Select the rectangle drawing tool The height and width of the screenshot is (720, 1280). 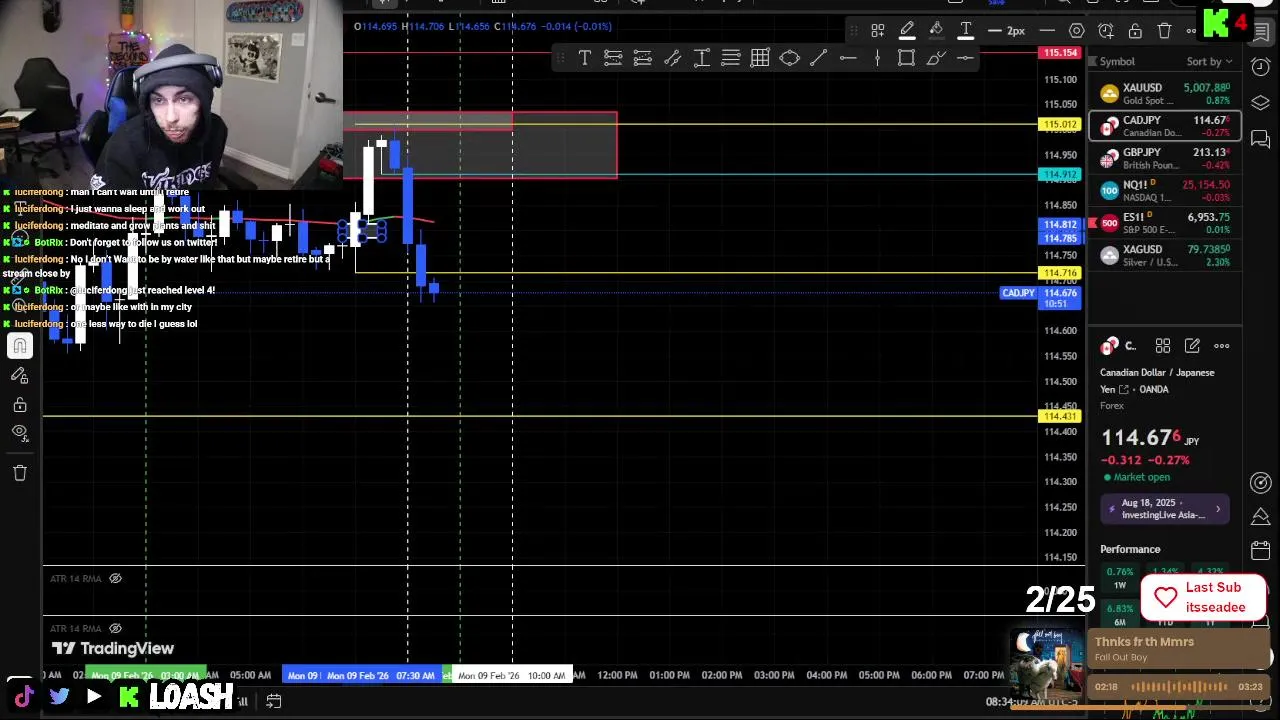point(906,58)
